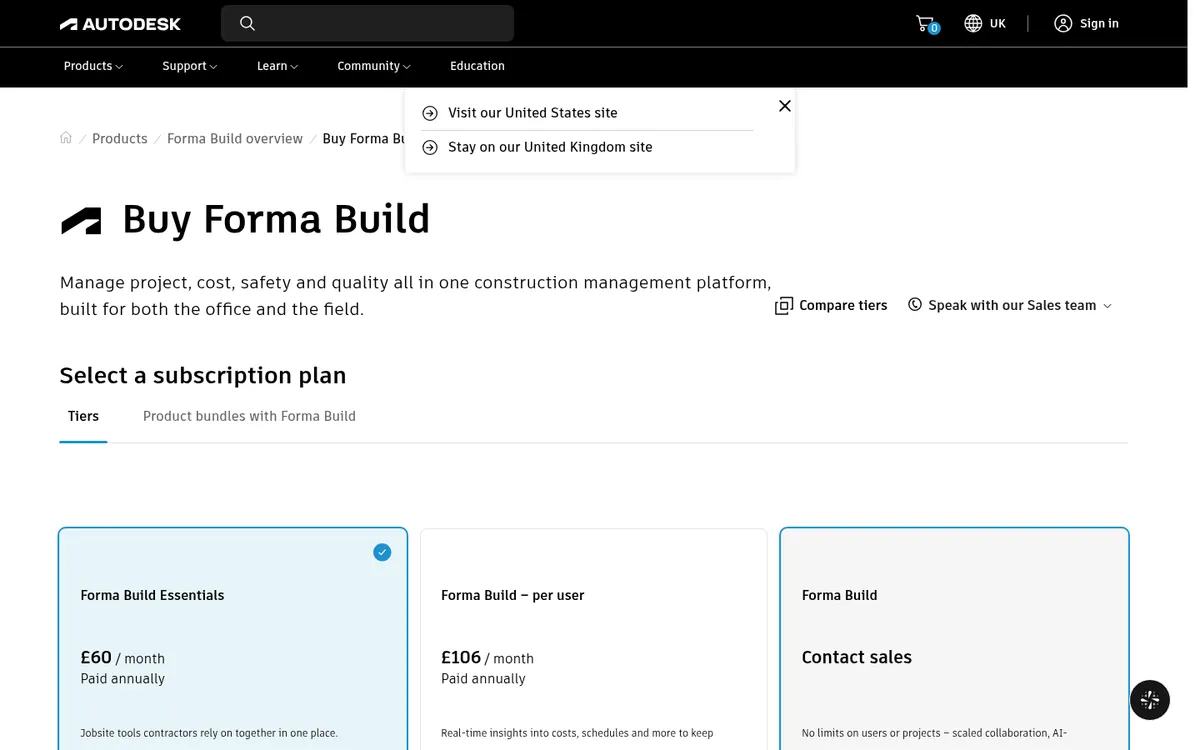Click the Sign in user icon

point(1063,23)
